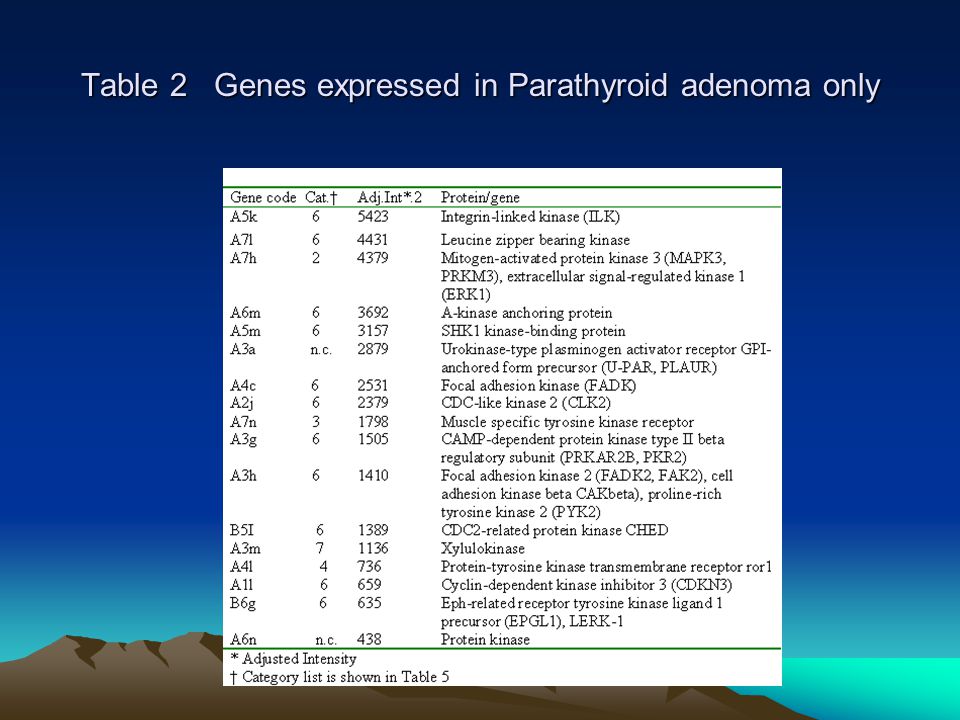Select intensity value '1389'
960x720 pixels.
(373, 530)
